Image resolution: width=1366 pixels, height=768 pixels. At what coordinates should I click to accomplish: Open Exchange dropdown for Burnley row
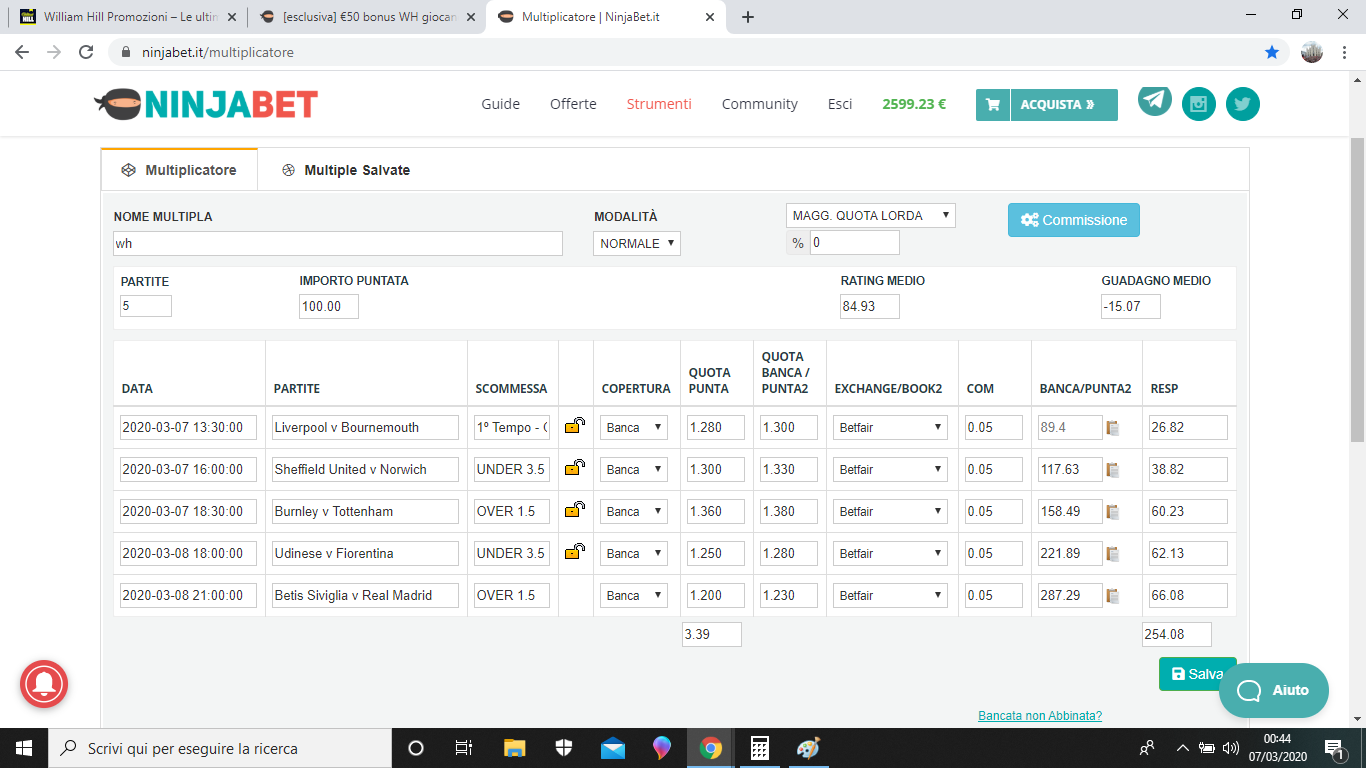pyautogui.click(x=890, y=511)
